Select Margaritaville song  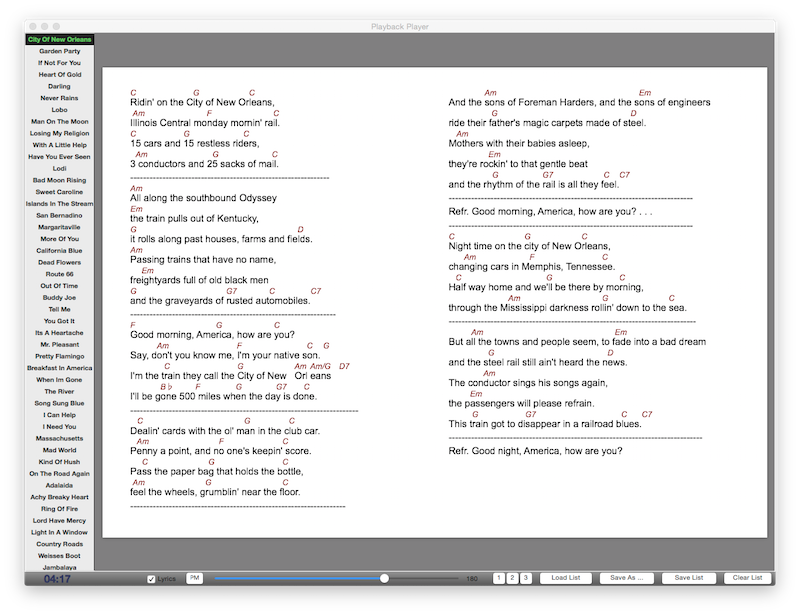pyautogui.click(x=60, y=227)
